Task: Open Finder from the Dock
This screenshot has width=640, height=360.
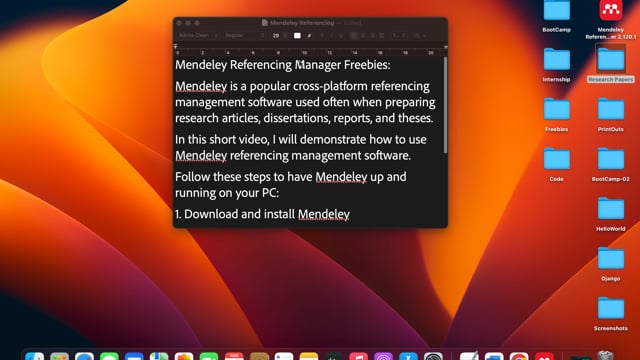Action: click(x=35, y=356)
